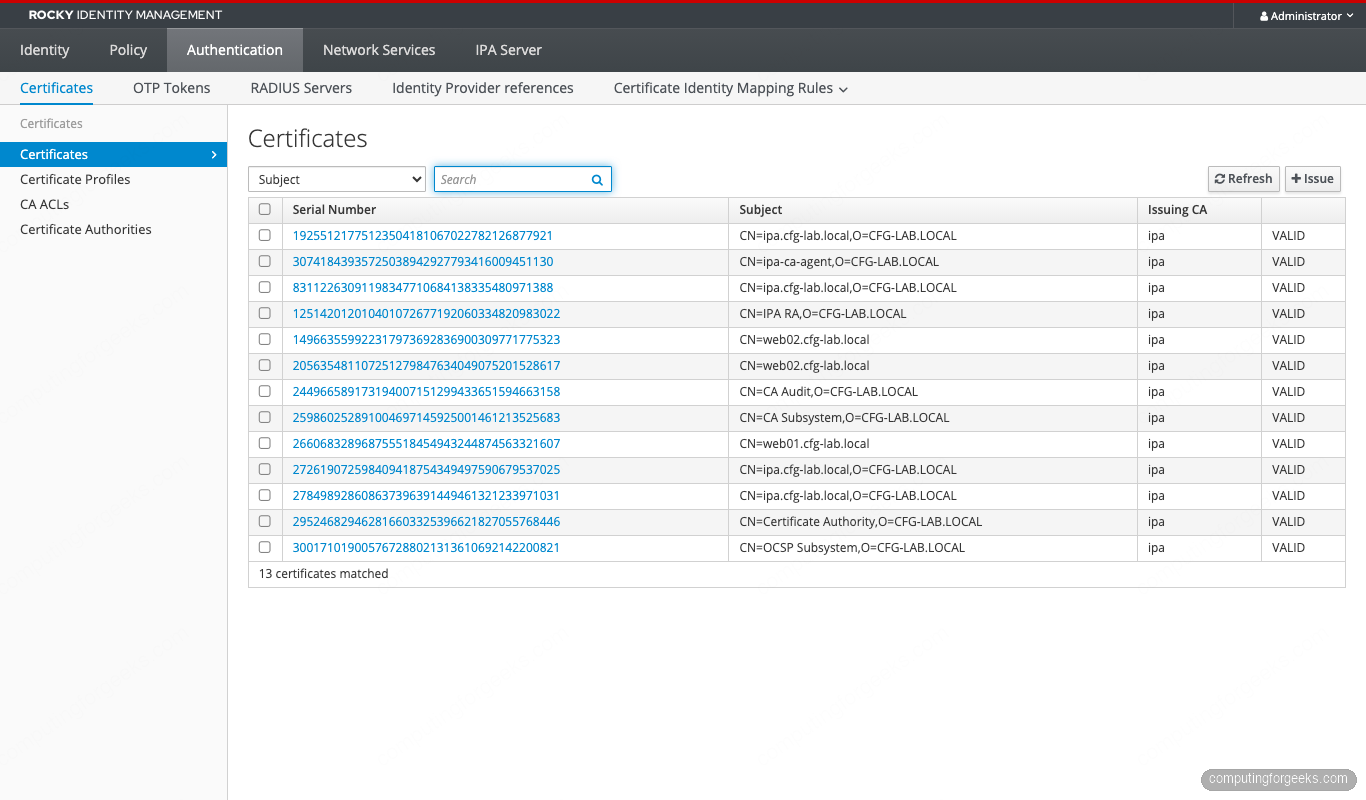
Task: Click the Rocky Identity Management logo
Action: tap(125, 15)
